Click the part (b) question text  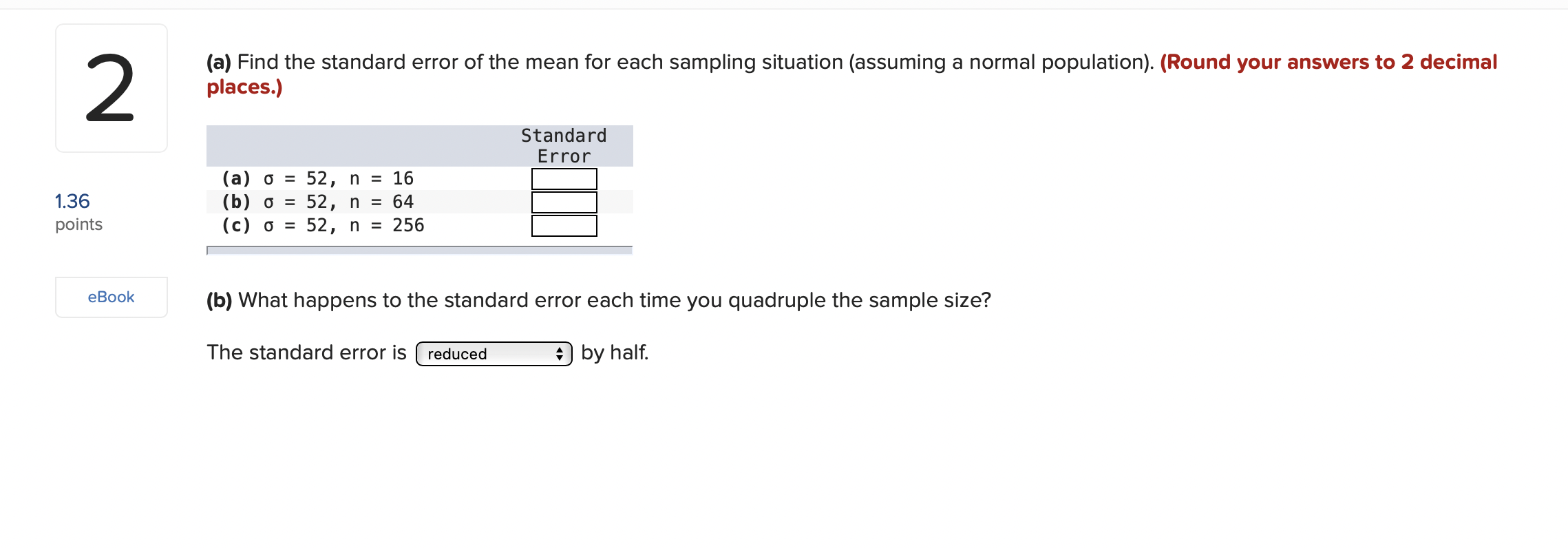pos(599,300)
